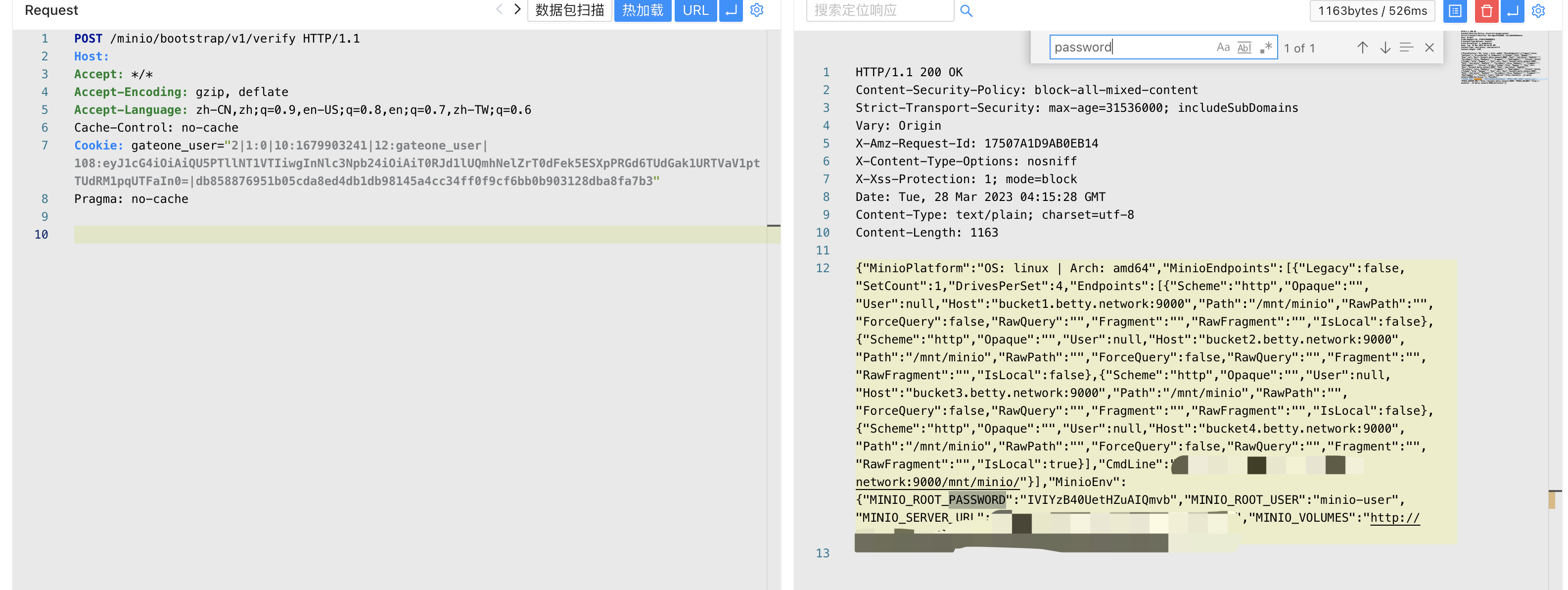The height and width of the screenshot is (590, 1568).
Task: Toggle request line wrap icon
Action: coord(731,10)
